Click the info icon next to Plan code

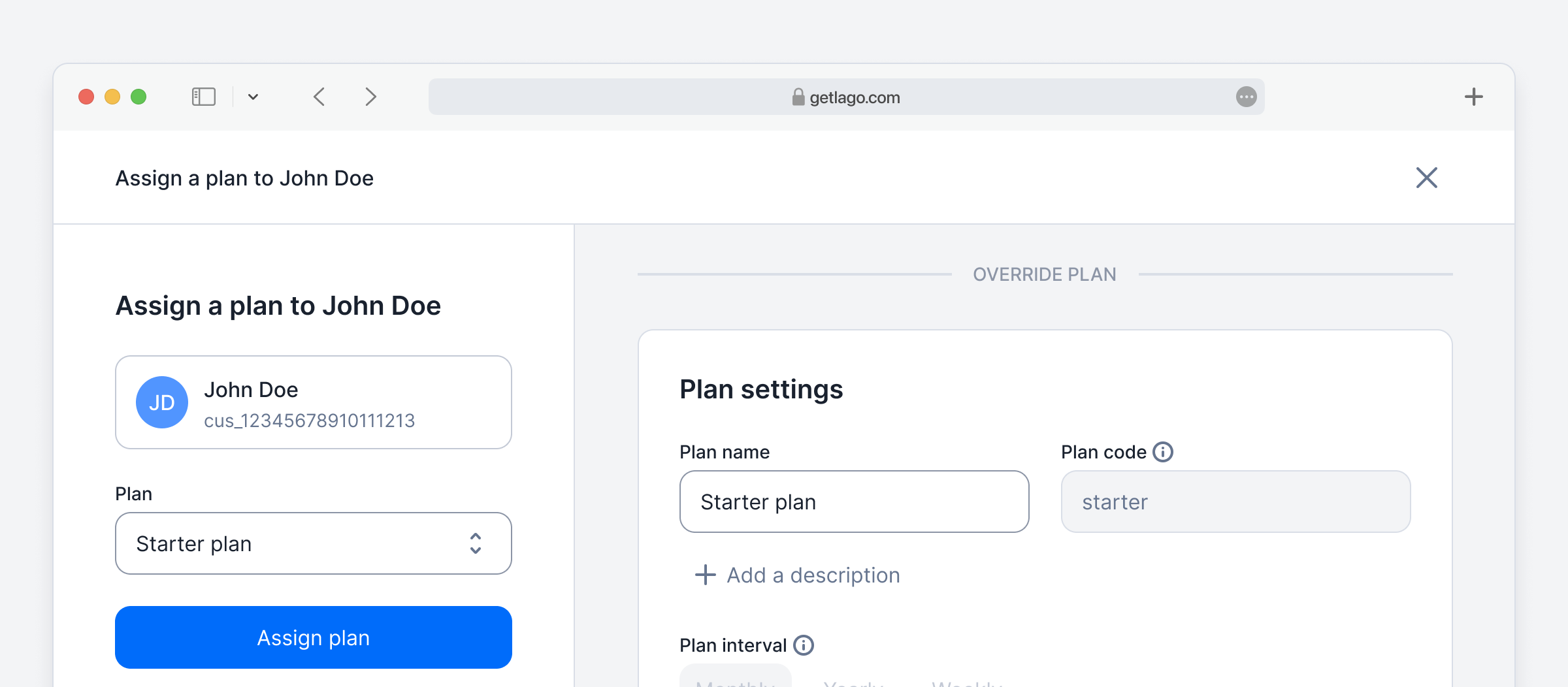[x=1163, y=452]
